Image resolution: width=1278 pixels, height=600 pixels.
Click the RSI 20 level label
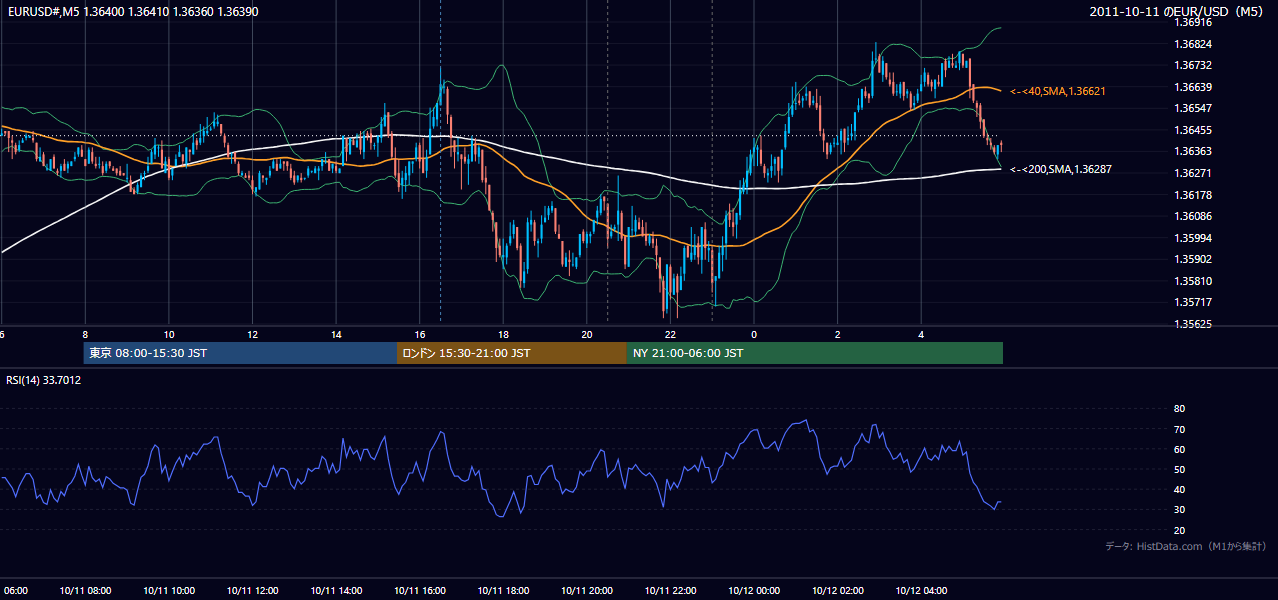[1180, 530]
